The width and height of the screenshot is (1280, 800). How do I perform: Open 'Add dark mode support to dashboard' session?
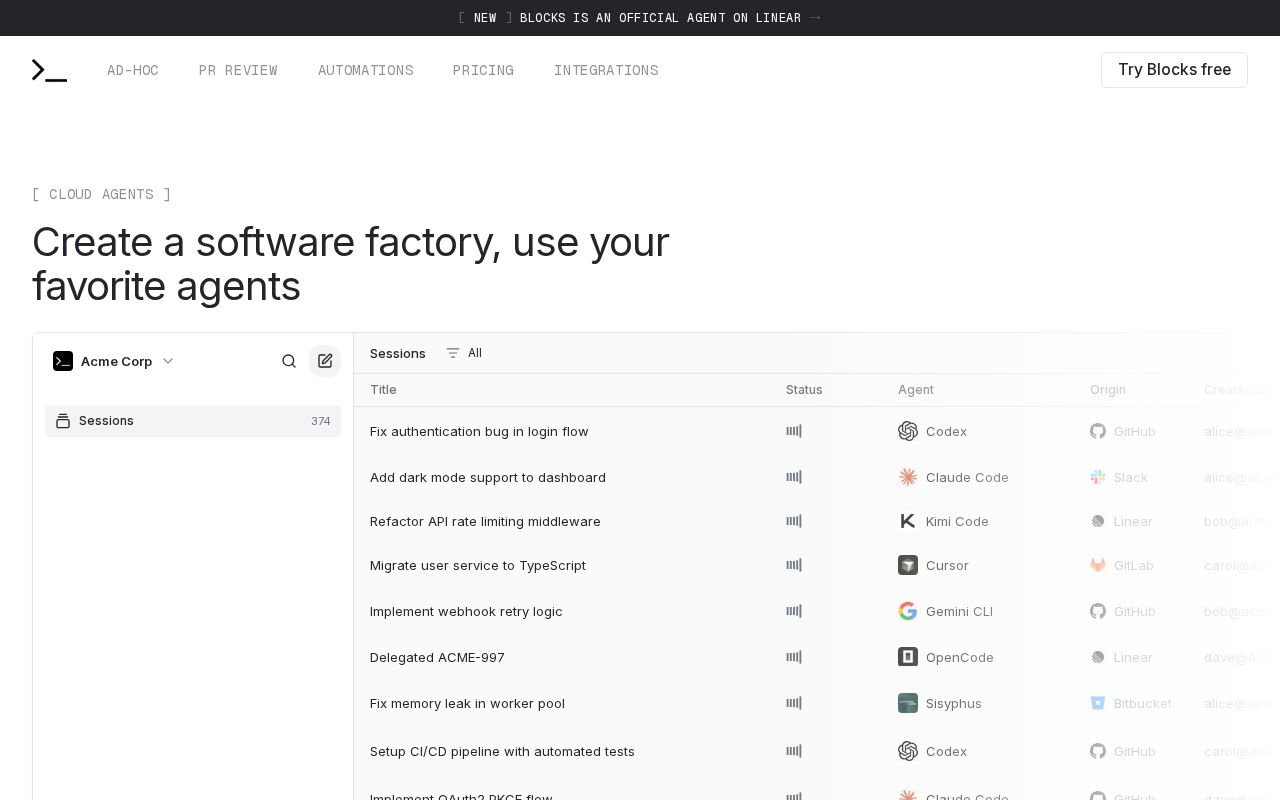pyautogui.click(x=488, y=477)
